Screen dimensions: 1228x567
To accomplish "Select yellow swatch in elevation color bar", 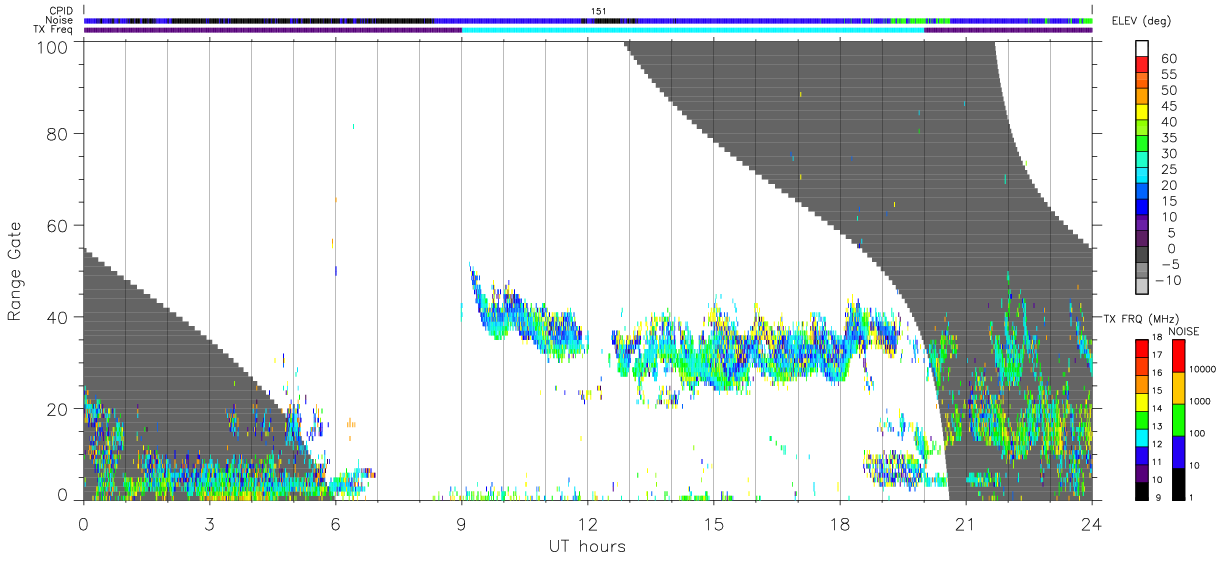I will click(x=1143, y=111).
